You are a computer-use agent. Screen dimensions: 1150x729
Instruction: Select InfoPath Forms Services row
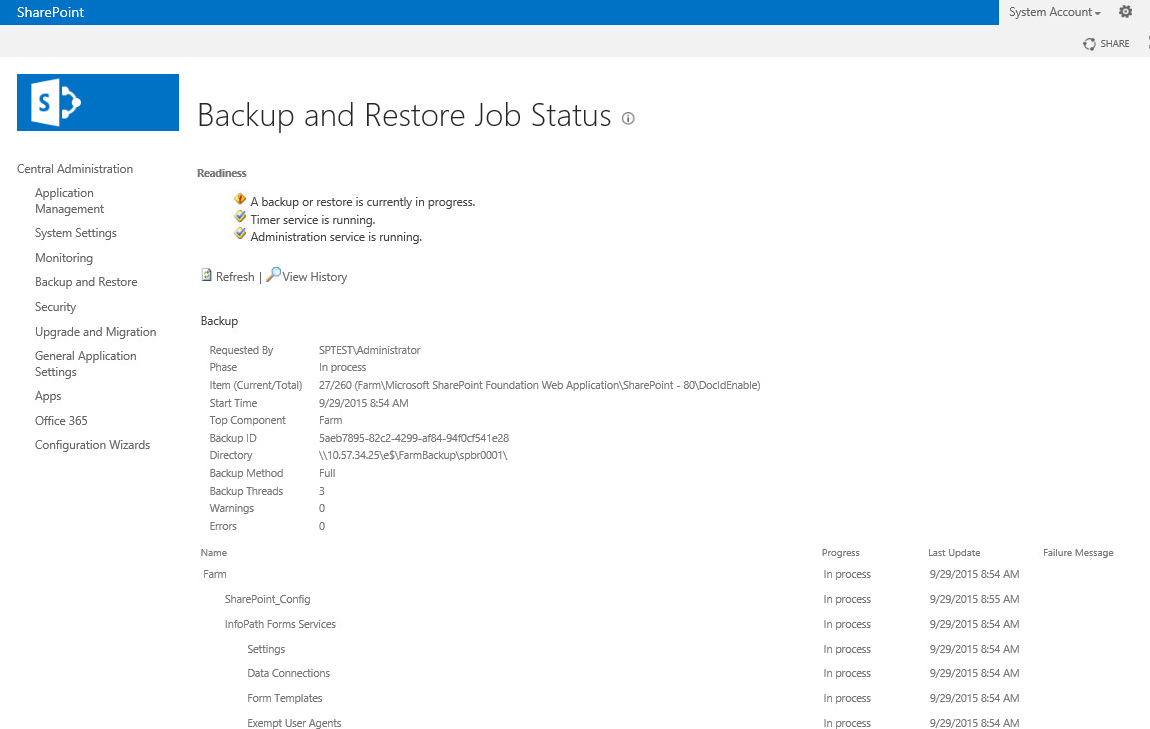tap(280, 624)
